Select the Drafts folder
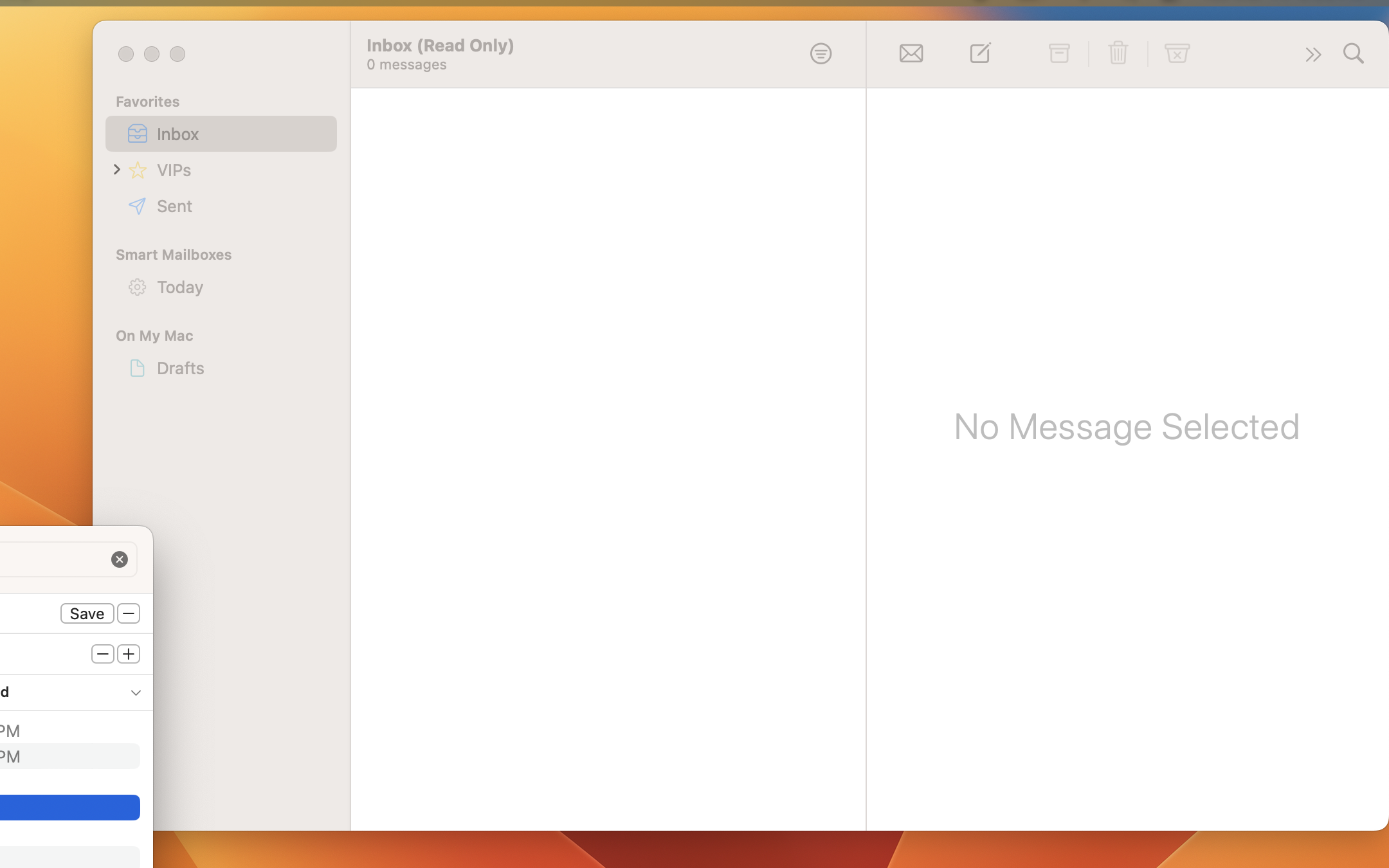 tap(180, 368)
